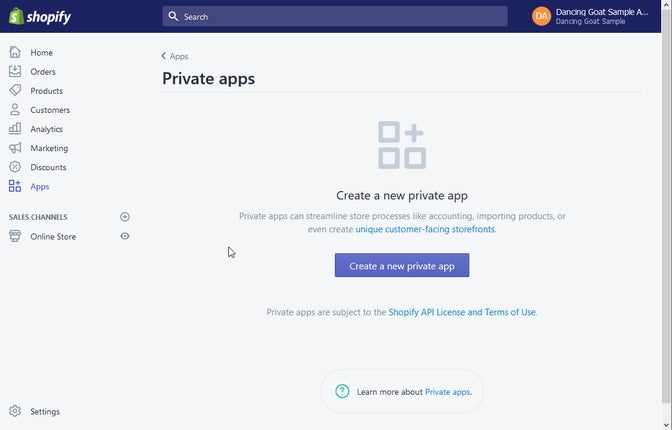
Task: Click the search magnifier icon
Action: [x=173, y=16]
